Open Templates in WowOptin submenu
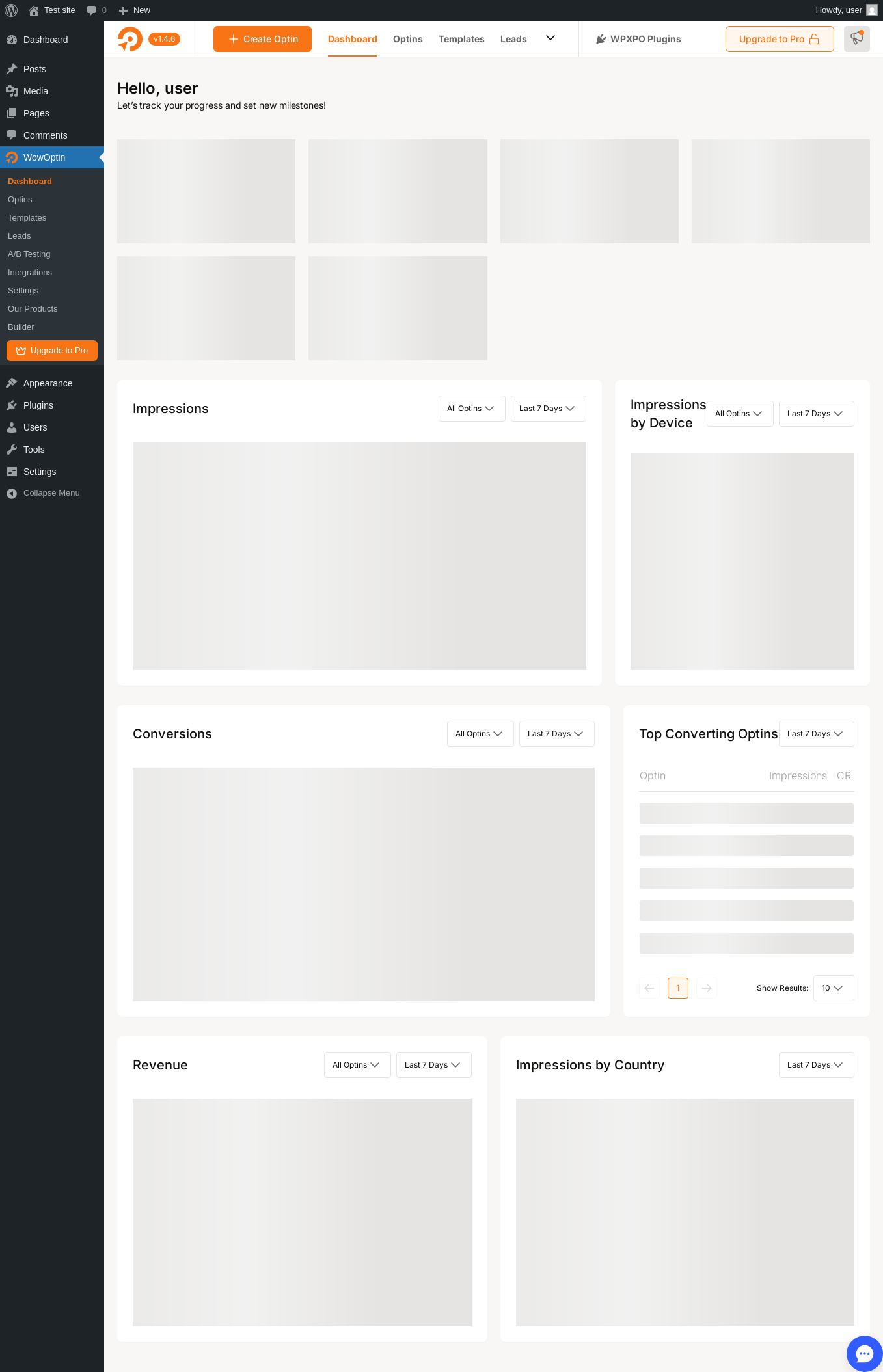The image size is (883, 1372). coord(27,218)
